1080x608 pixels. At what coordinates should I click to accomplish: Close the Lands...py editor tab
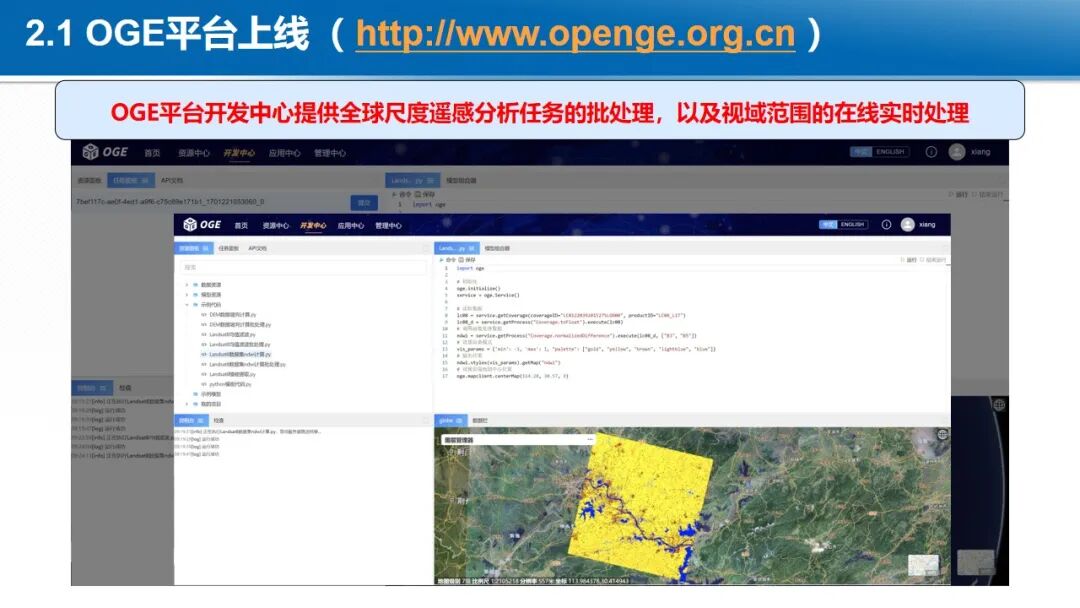click(x=472, y=248)
